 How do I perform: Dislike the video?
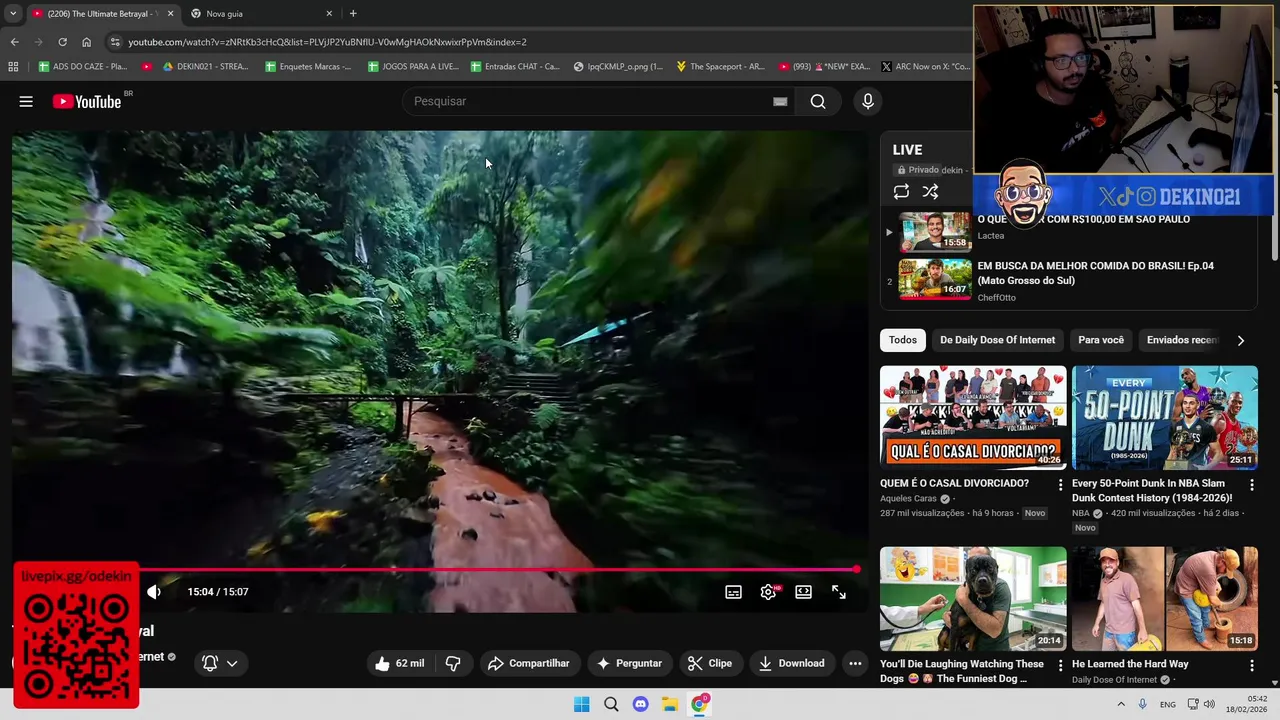pyautogui.click(x=453, y=663)
